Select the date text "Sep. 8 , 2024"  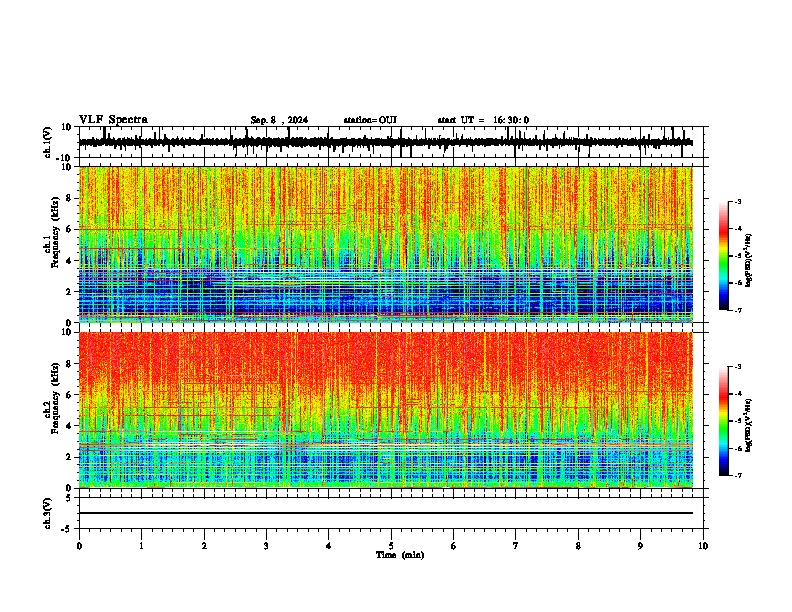[279, 120]
